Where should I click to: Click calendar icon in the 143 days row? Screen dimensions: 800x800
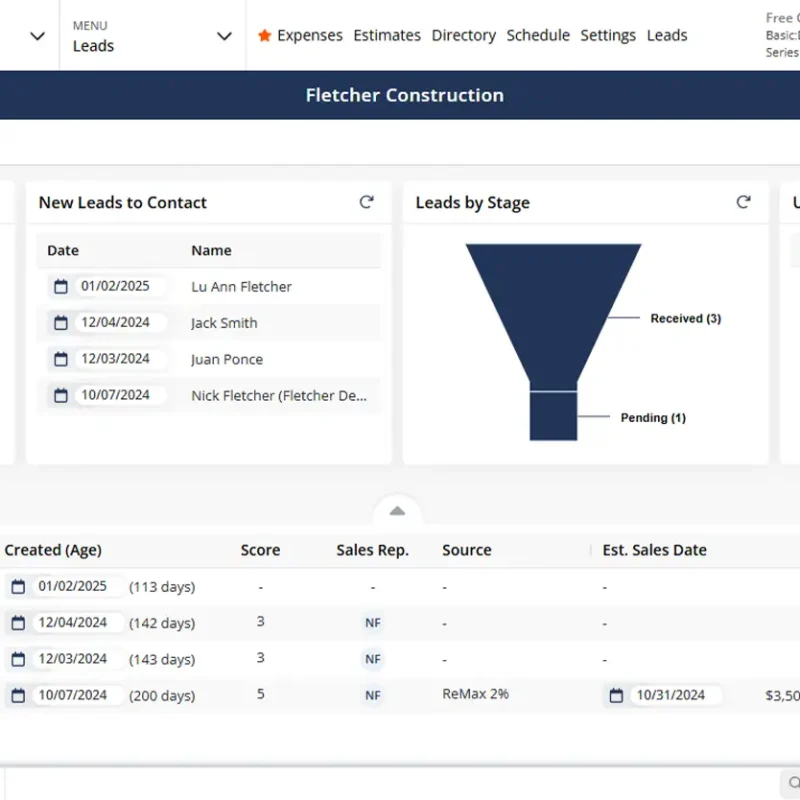coord(18,659)
